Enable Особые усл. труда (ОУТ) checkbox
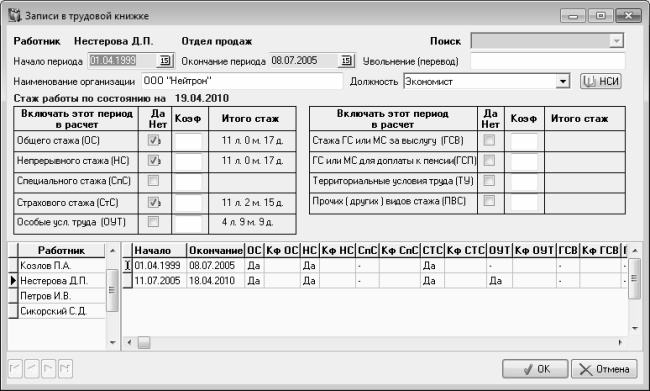Image resolution: width=650 pixels, height=391 pixels. coord(153,222)
